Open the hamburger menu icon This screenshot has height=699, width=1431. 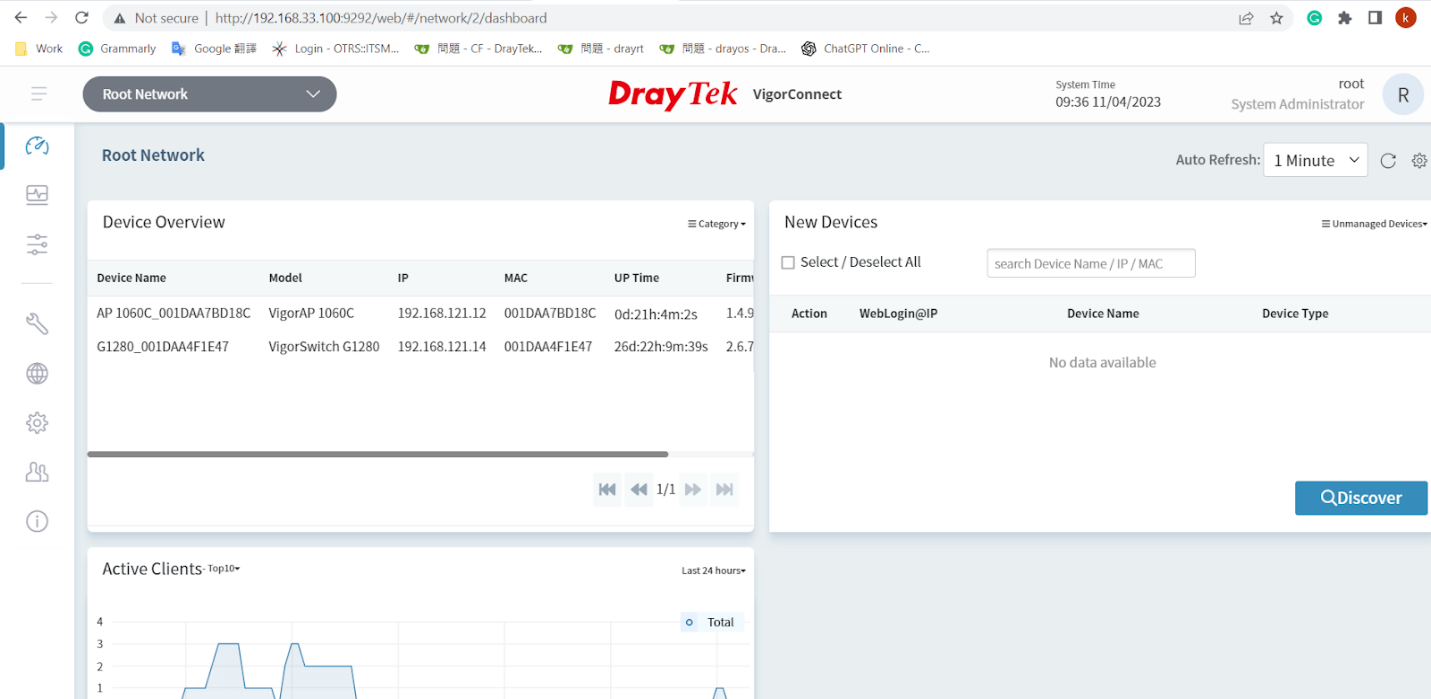coord(39,94)
